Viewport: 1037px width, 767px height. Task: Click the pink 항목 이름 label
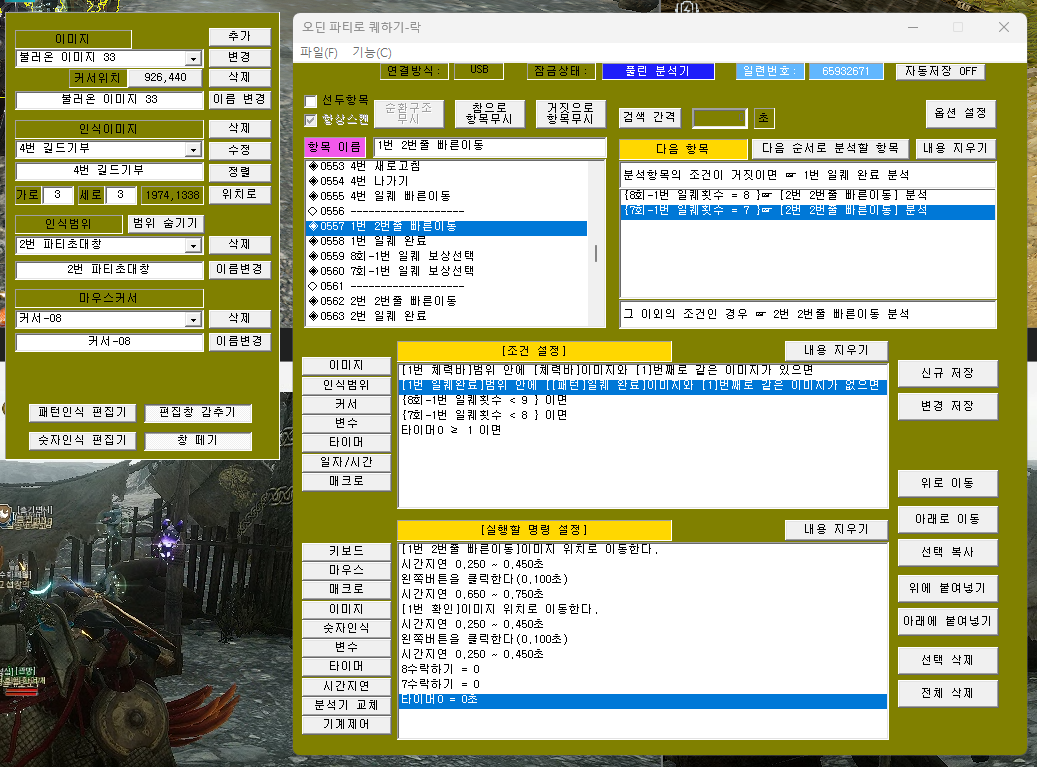pos(335,148)
